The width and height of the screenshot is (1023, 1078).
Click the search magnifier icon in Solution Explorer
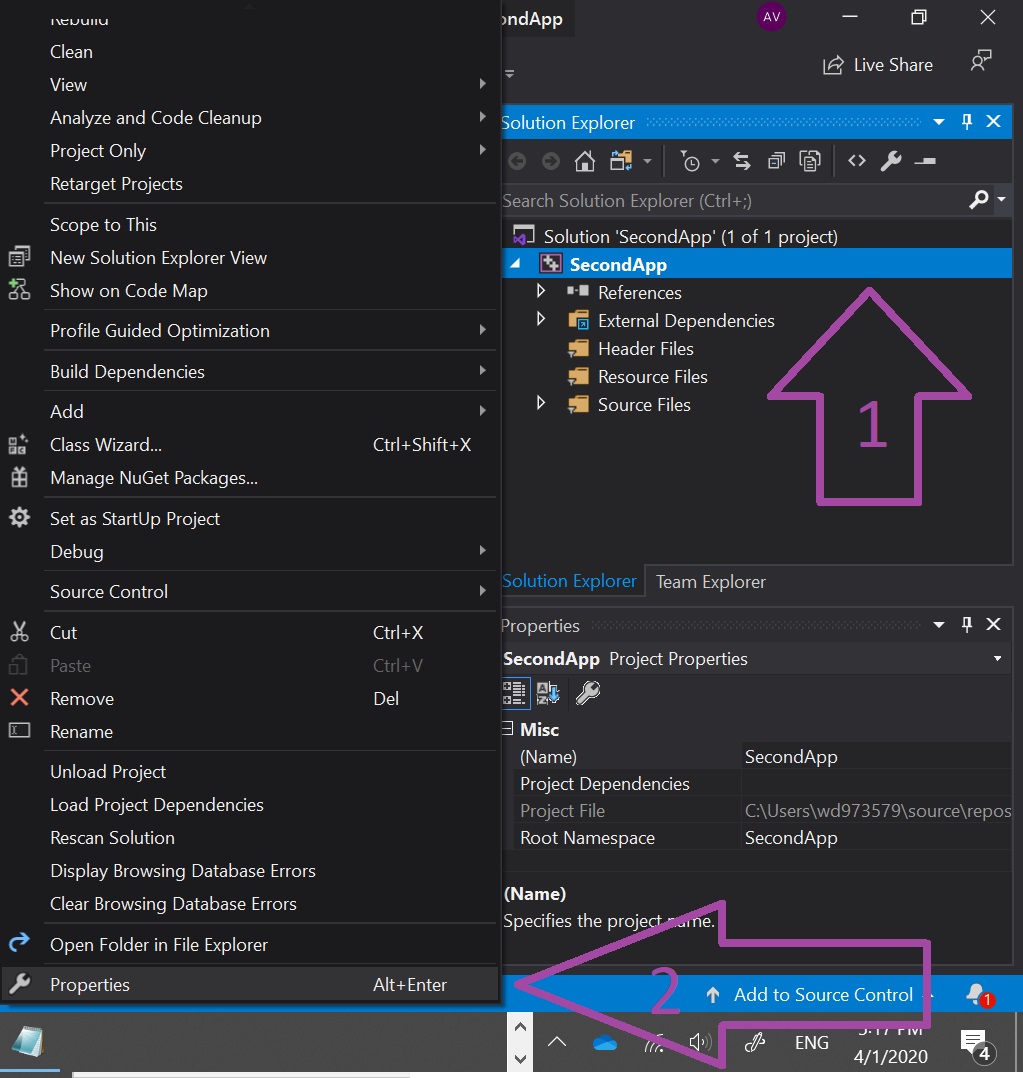pos(978,199)
